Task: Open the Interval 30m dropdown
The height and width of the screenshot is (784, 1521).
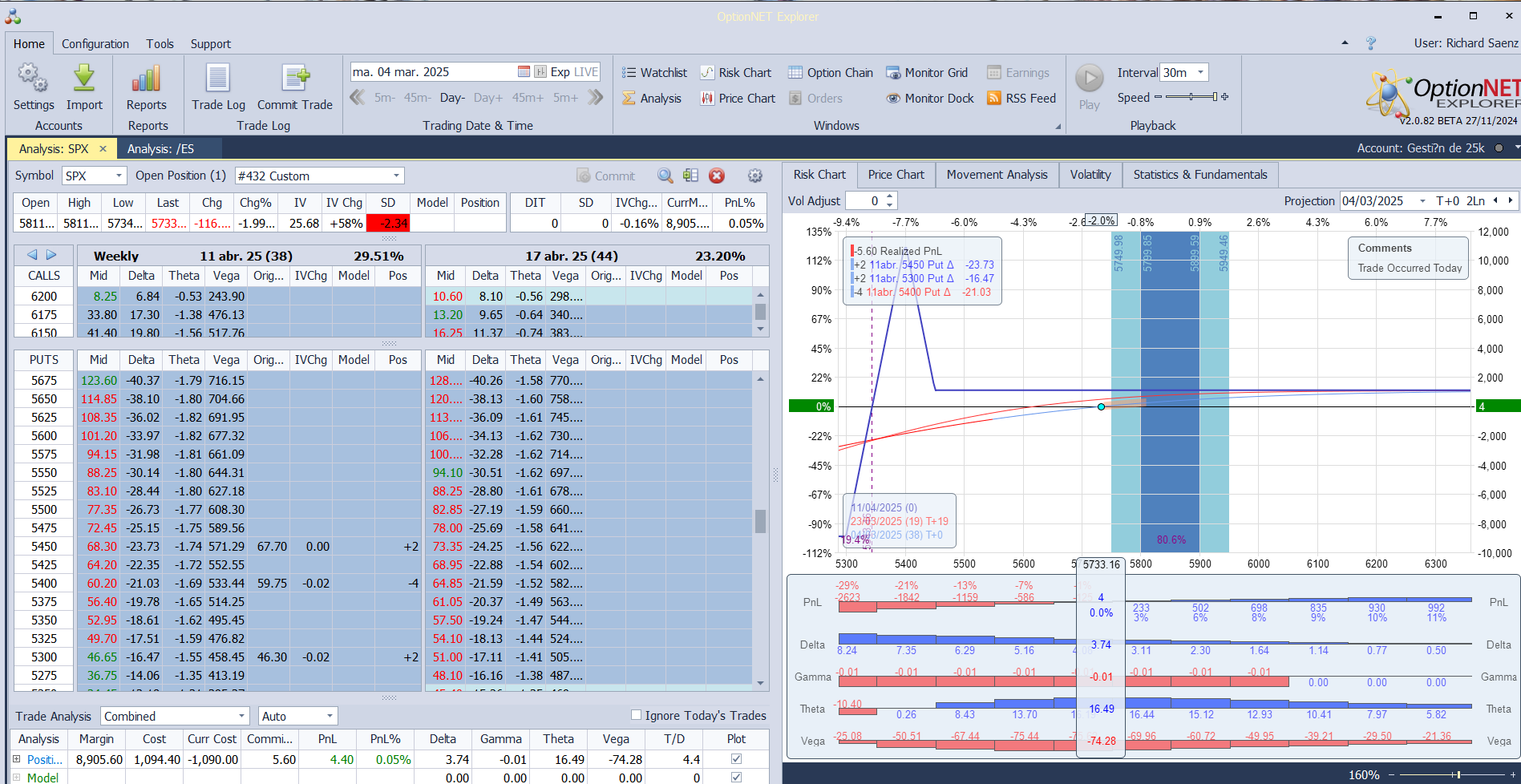Action: click(x=1200, y=72)
